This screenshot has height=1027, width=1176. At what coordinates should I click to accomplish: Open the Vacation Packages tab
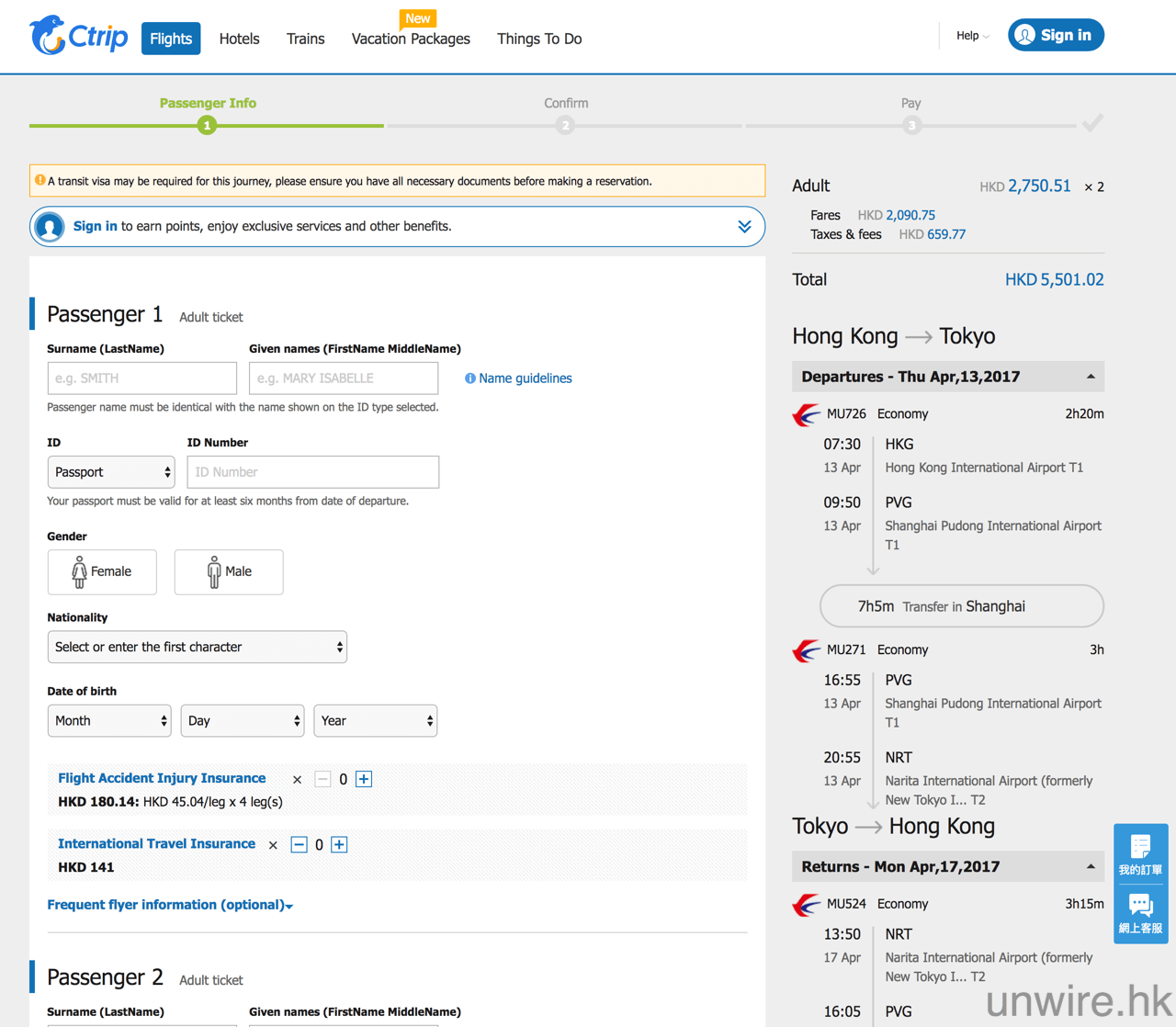click(x=411, y=39)
